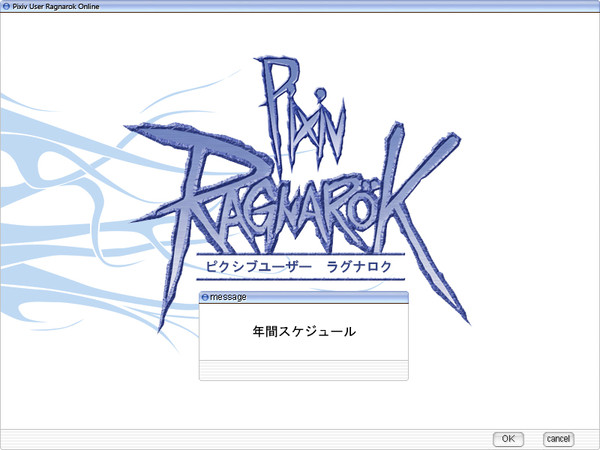Click the ピクシブユーザー ラグナロク subtitle text
Image resolution: width=600 pixels, height=450 pixels.
tap(299, 267)
